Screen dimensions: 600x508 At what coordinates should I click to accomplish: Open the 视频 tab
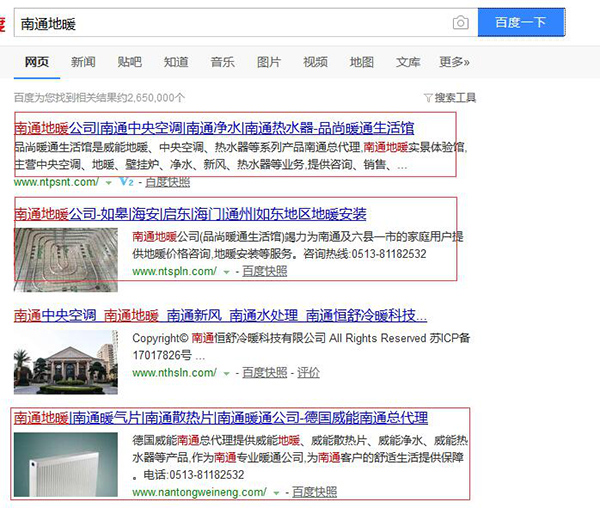click(x=315, y=62)
